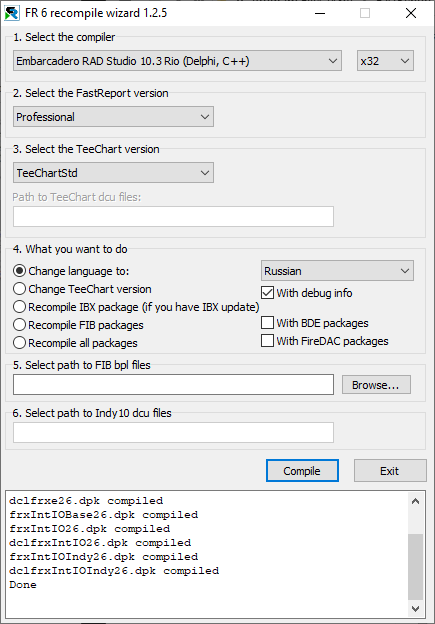This screenshot has width=435, height=624.
Task: Click 'frxIntIO26.dpk compiled' log line
Action: click(x=90, y=528)
